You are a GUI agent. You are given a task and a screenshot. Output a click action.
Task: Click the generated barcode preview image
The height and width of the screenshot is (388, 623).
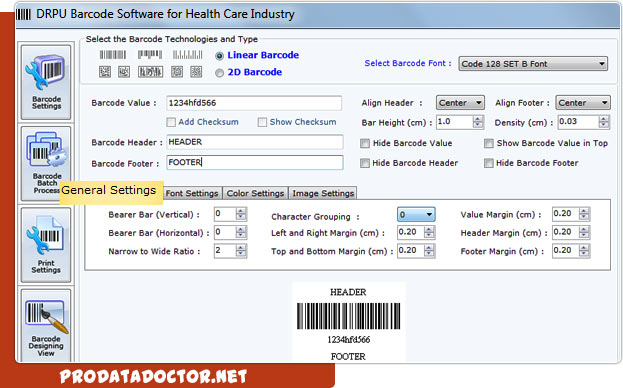348,316
